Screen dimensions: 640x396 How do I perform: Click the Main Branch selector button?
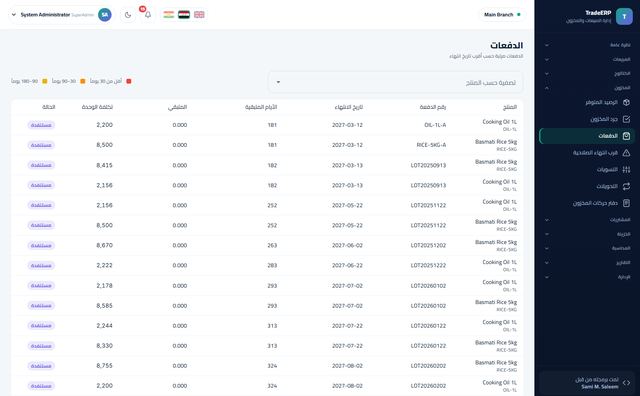pos(502,15)
